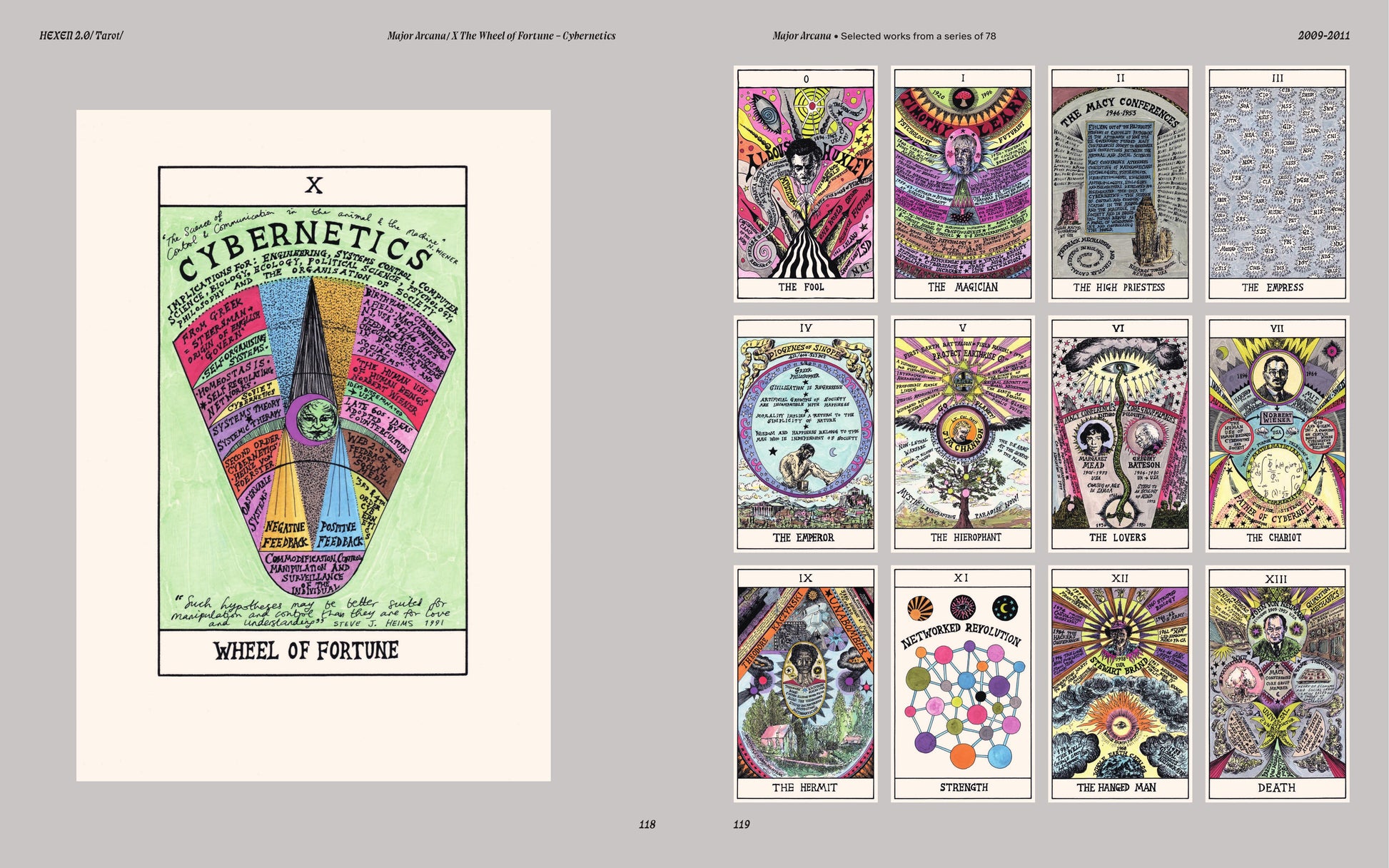Click the Negative Feedback yellow segment
The image size is (1389, 868).
click(x=285, y=532)
